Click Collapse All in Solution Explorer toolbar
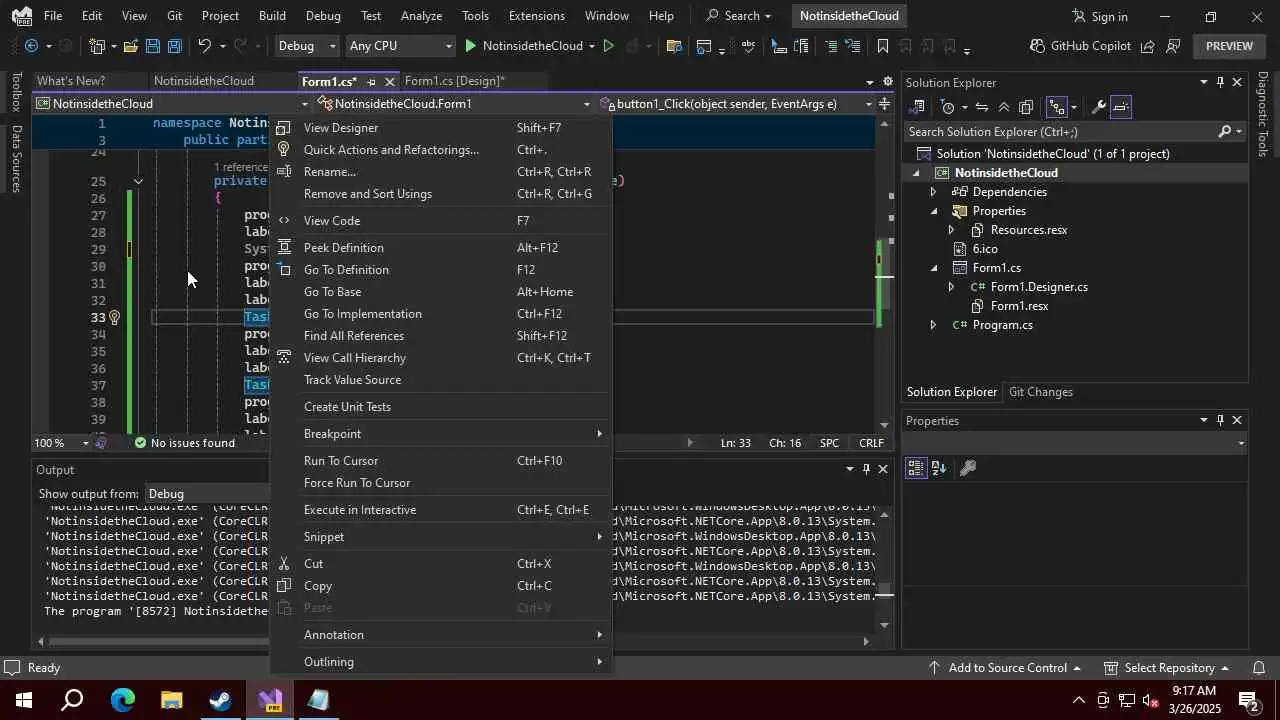Image resolution: width=1280 pixels, height=720 pixels. (1004, 107)
